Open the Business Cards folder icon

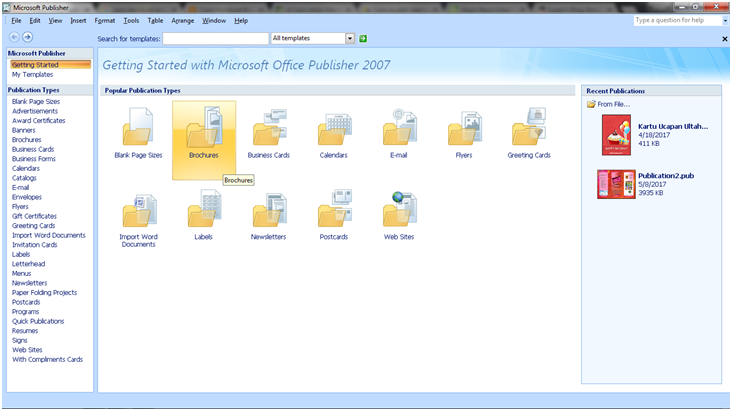[x=269, y=127]
